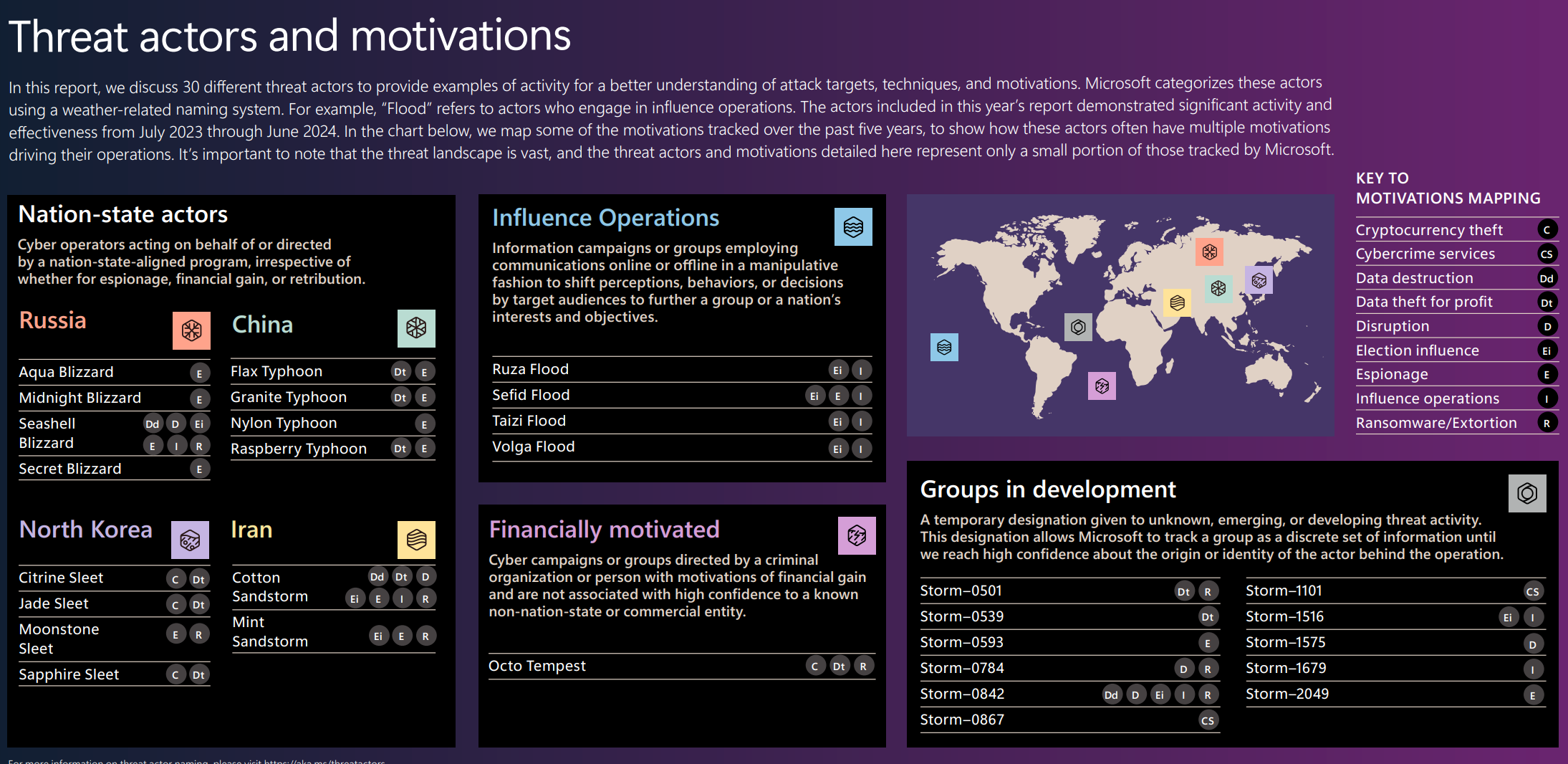
Task: Select the Sefid Flood actor name
Action: (x=531, y=395)
